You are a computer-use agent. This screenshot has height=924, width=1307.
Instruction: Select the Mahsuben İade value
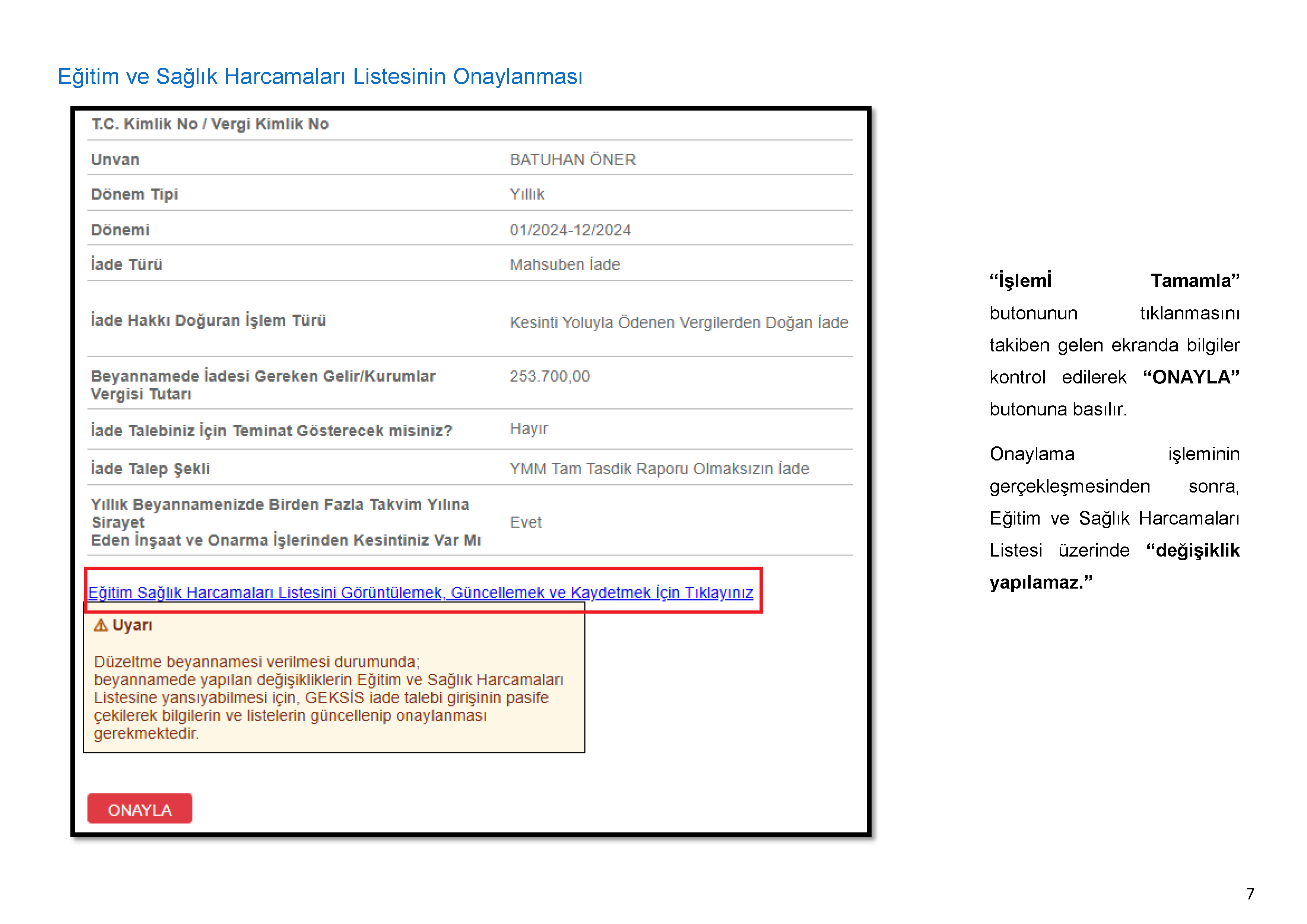(564, 265)
